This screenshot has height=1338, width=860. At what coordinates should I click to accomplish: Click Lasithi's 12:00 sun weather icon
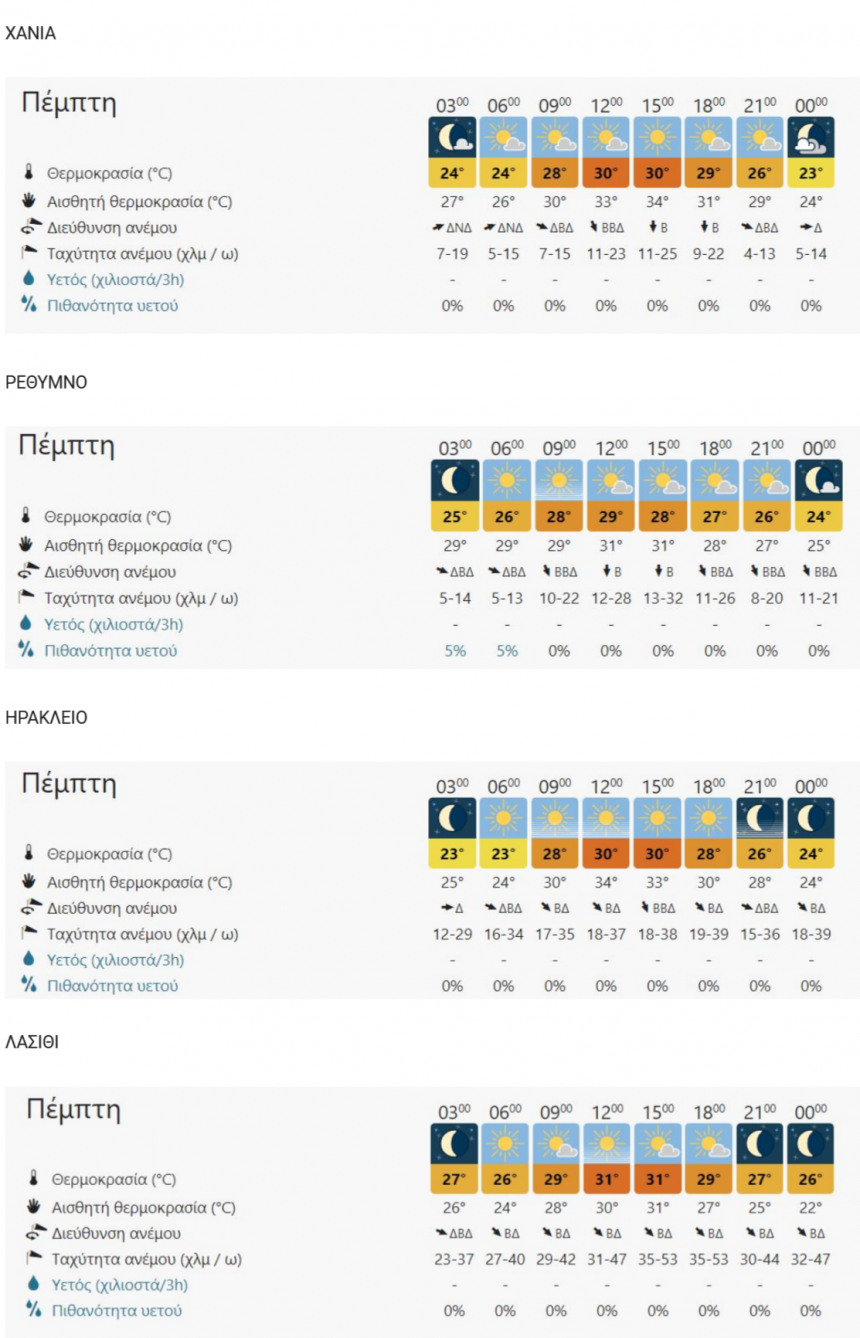click(607, 1143)
